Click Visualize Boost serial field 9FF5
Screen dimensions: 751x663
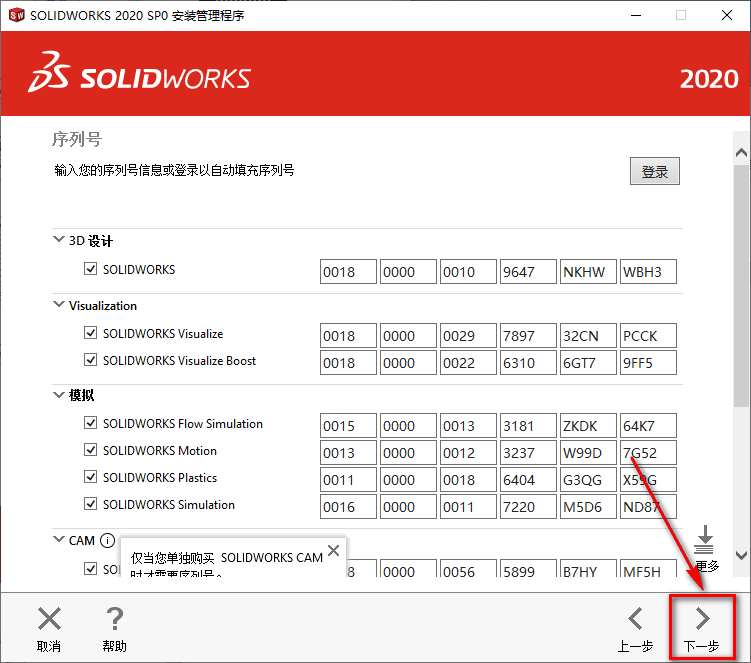point(648,363)
